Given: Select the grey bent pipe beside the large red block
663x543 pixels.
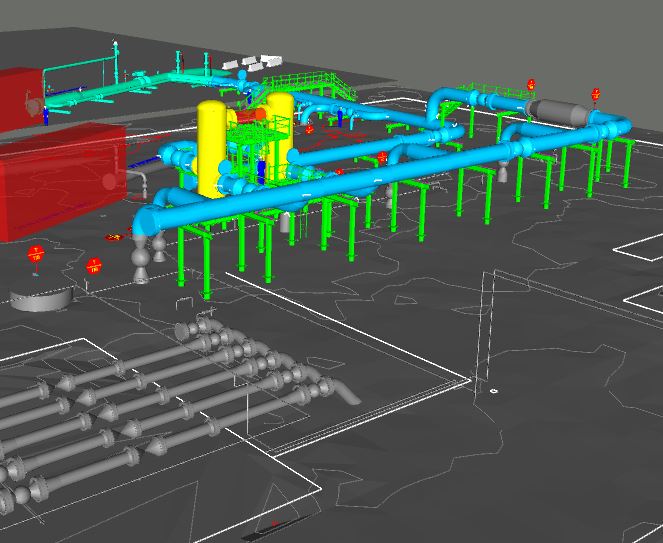Looking at the screenshot, I should coord(137,181).
